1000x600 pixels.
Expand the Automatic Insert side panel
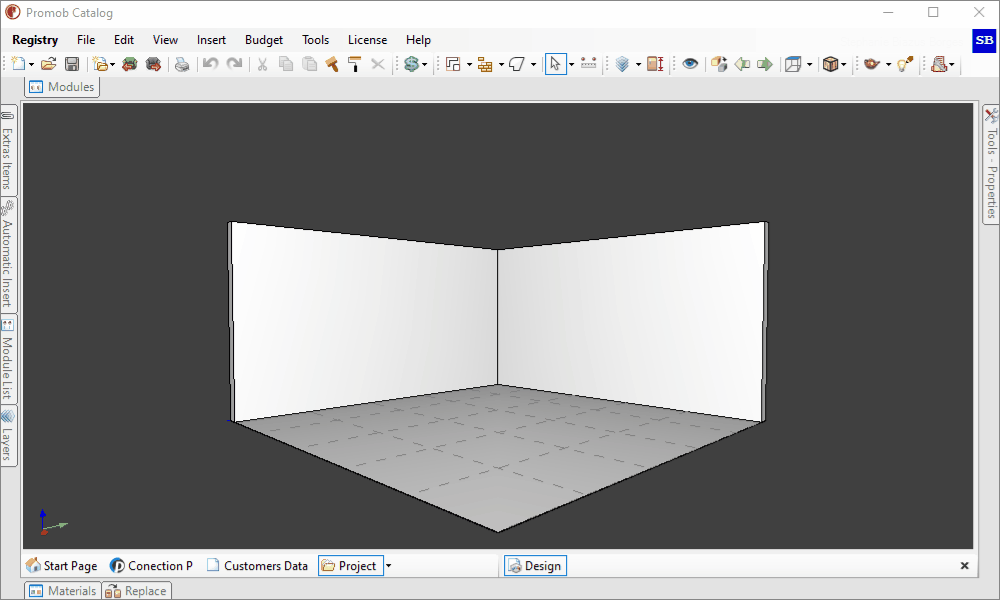[8, 254]
